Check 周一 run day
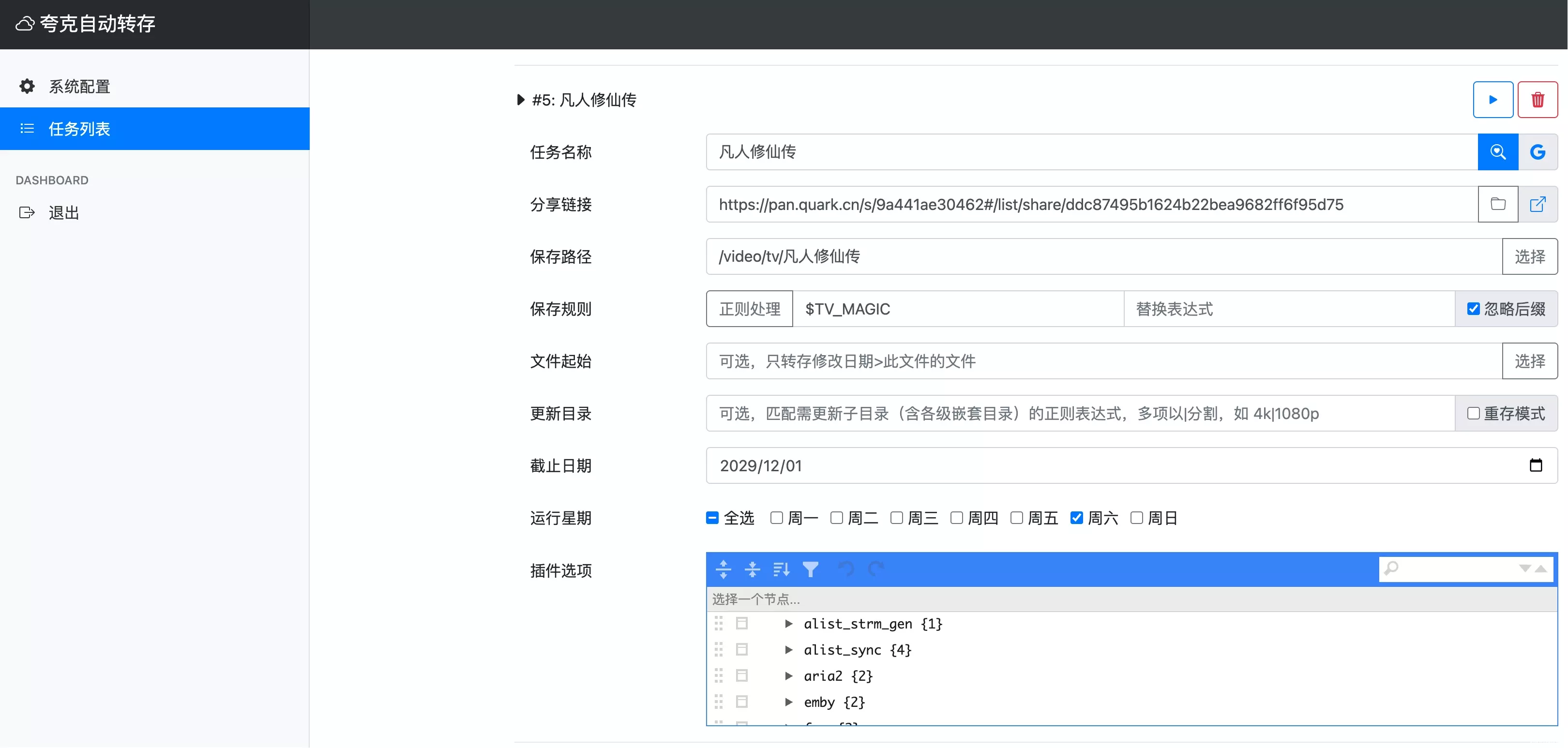 [x=776, y=518]
